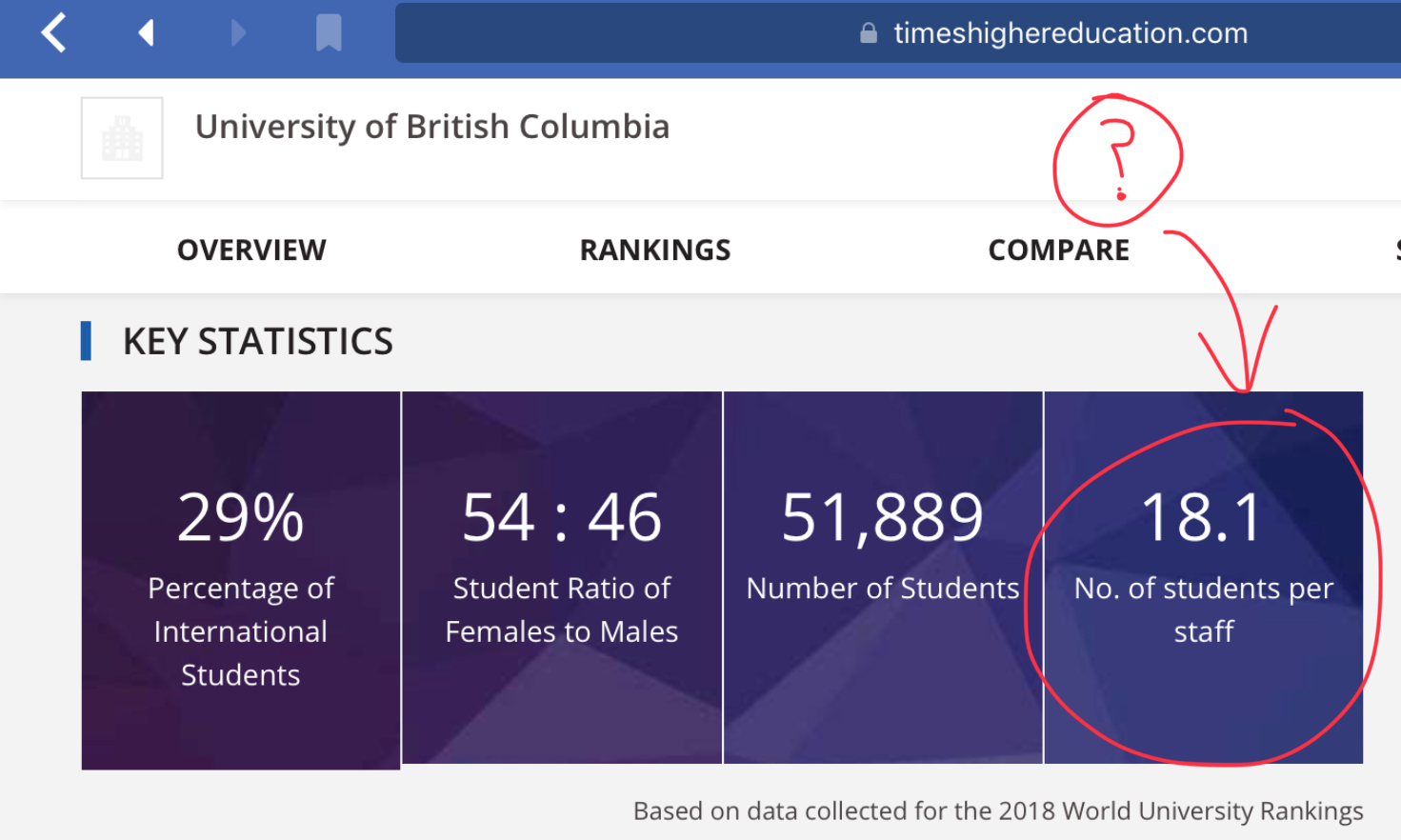Select the 29% international students tile
1401x840 pixels.
[241, 579]
